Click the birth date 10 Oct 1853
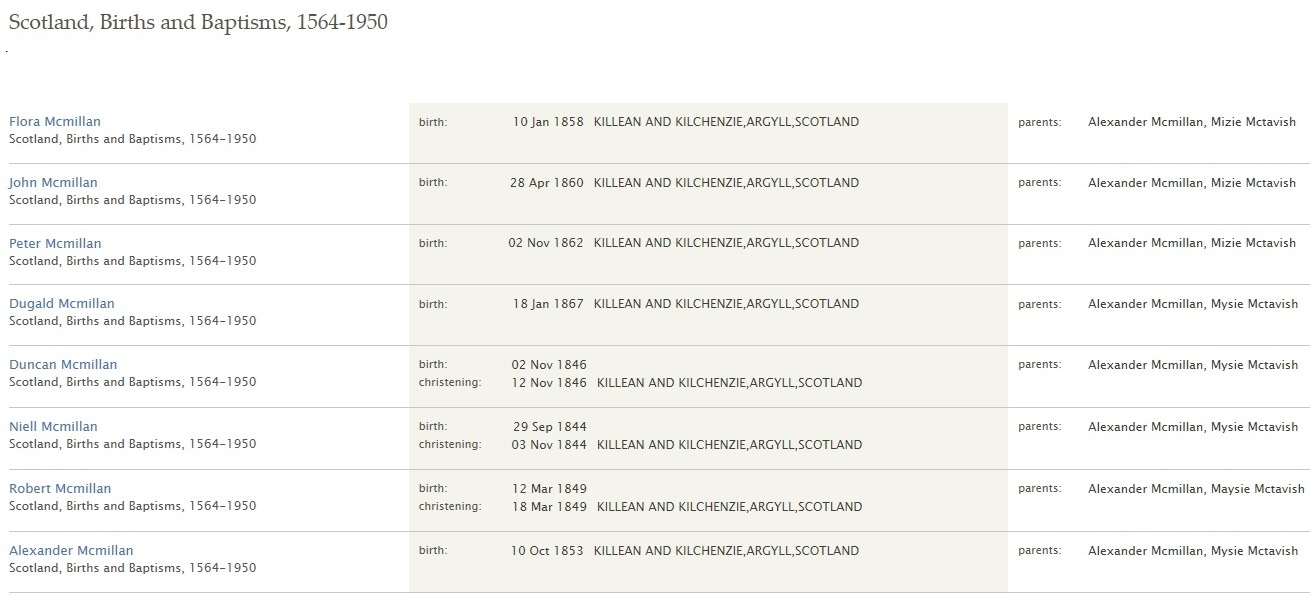The height and width of the screenshot is (613, 1310). [548, 551]
